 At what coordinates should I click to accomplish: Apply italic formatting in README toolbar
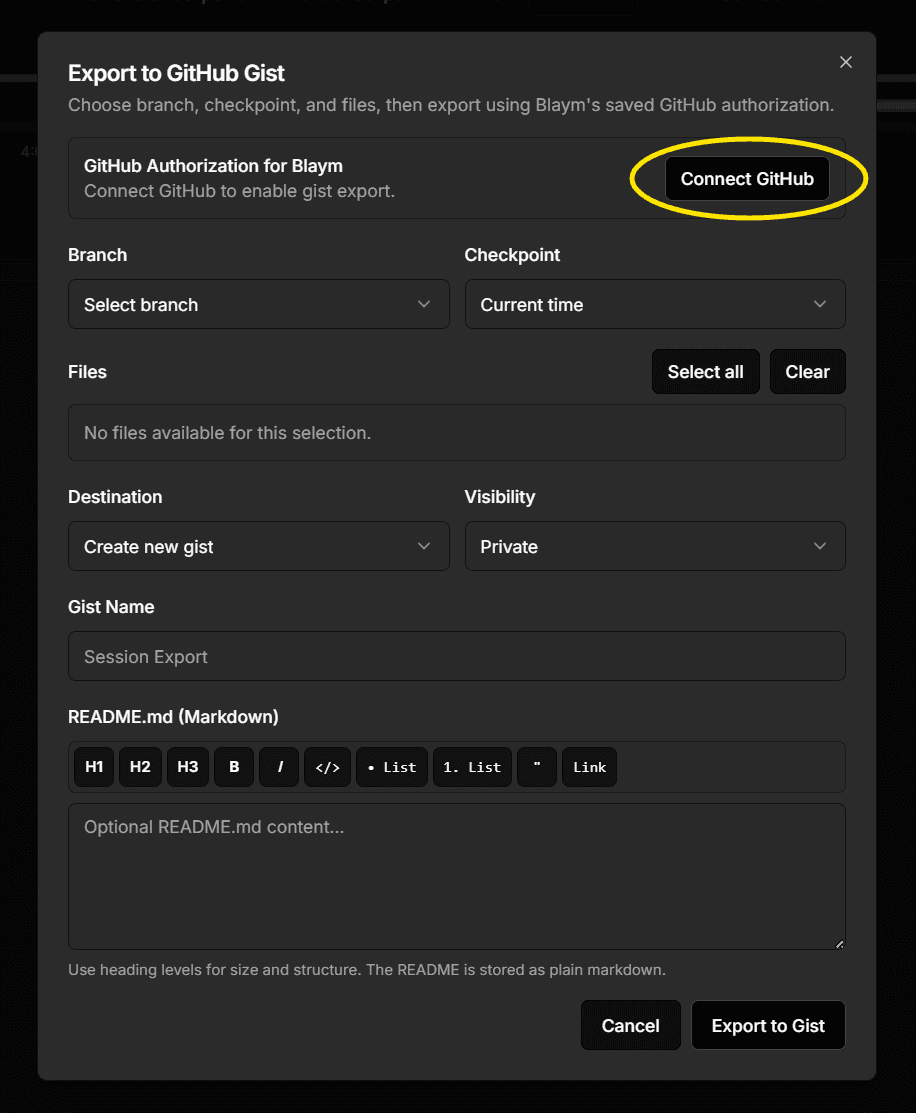280,767
